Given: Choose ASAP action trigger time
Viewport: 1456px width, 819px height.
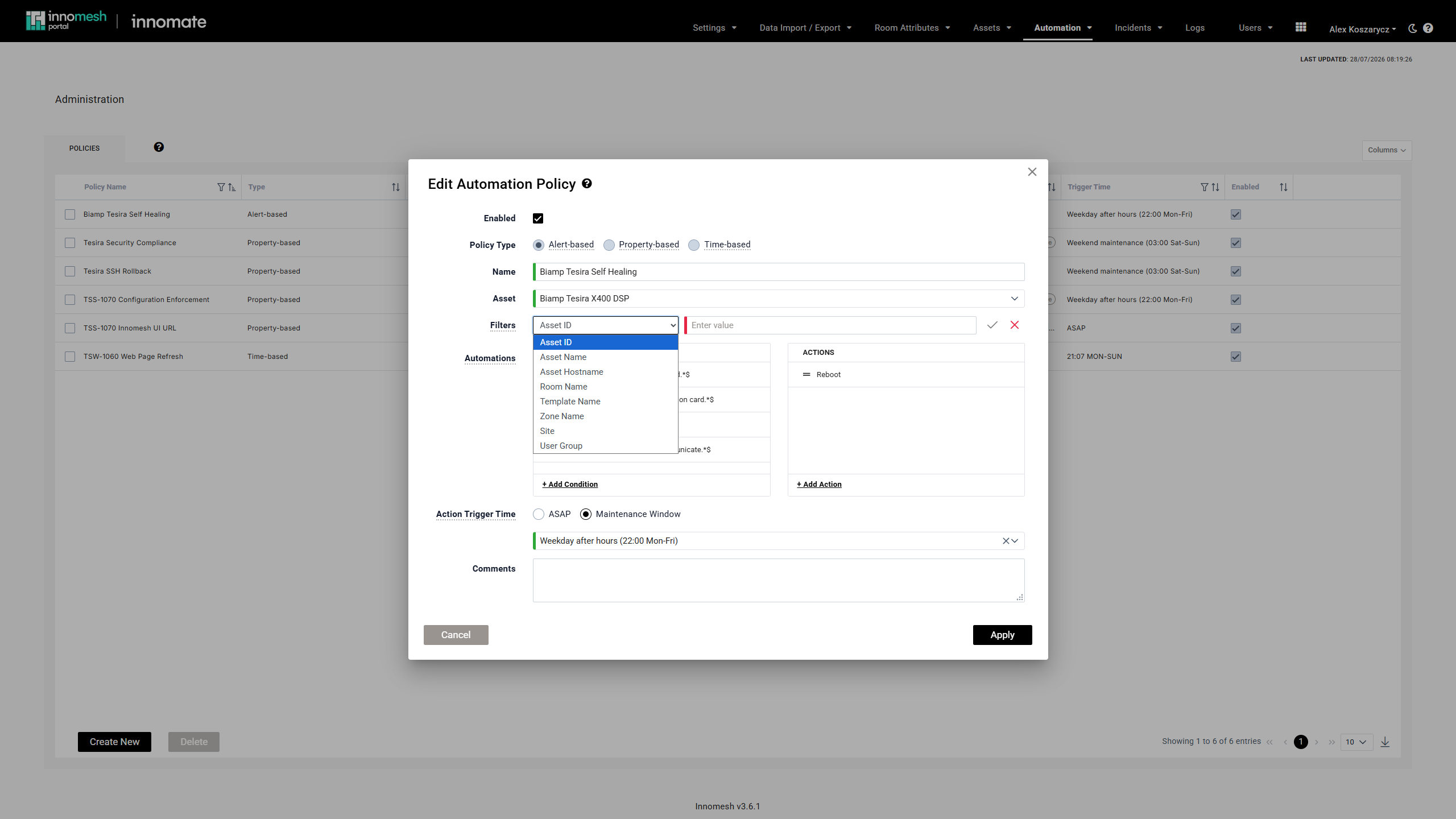Looking at the screenshot, I should point(539,514).
